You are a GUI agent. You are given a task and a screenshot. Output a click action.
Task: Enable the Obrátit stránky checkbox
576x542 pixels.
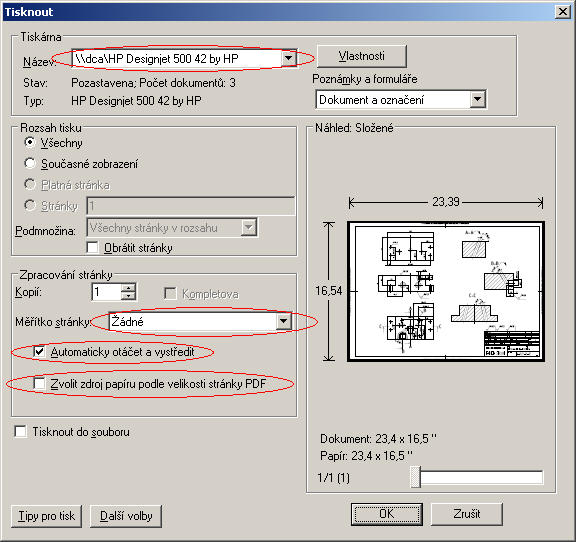click(93, 247)
